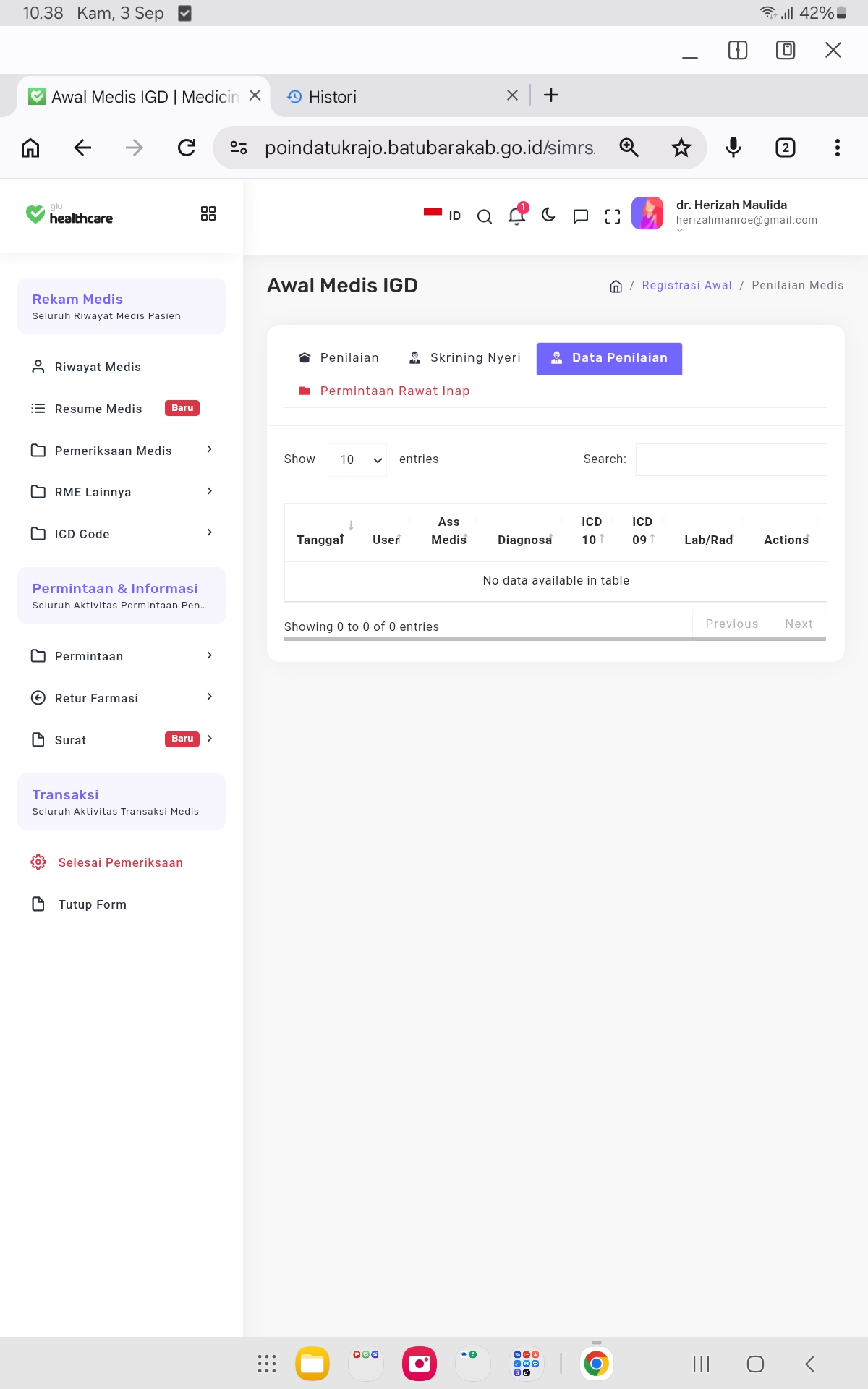Click the horizontal table scrollbar
The width and height of the screenshot is (868, 1389).
pyautogui.click(x=555, y=639)
